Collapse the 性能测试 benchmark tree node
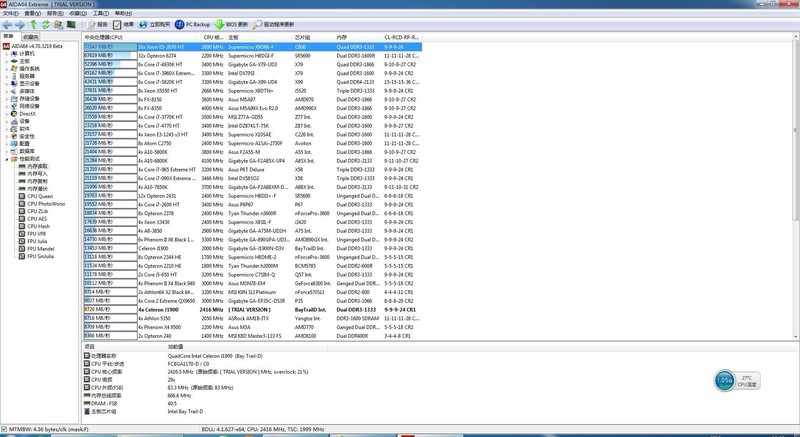This screenshot has width=800, height=437. click(7, 159)
